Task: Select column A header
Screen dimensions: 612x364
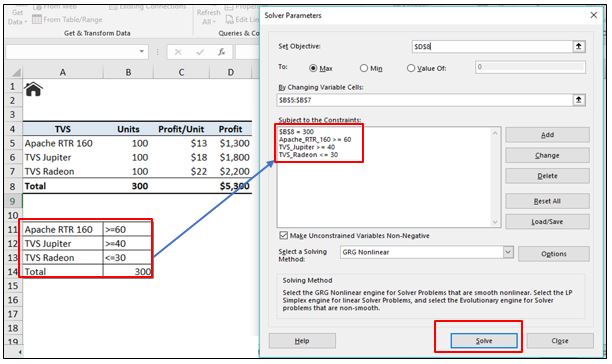Action: click(x=63, y=73)
